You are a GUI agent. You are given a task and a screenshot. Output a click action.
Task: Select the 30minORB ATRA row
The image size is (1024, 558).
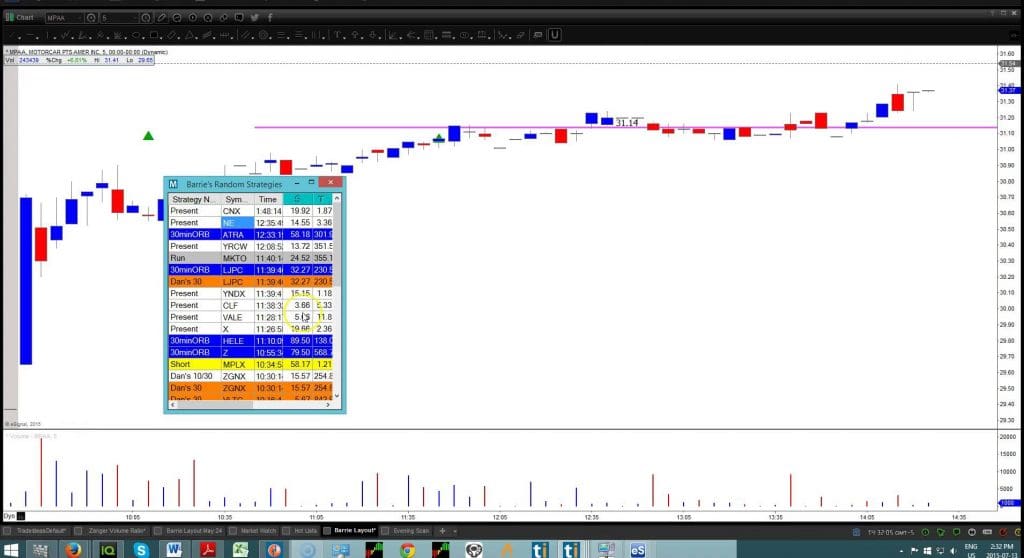coord(251,235)
